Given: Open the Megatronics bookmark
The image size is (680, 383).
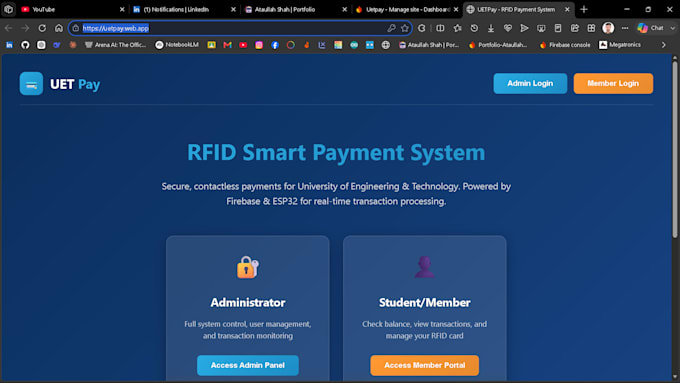Looking at the screenshot, I should tap(620, 45).
